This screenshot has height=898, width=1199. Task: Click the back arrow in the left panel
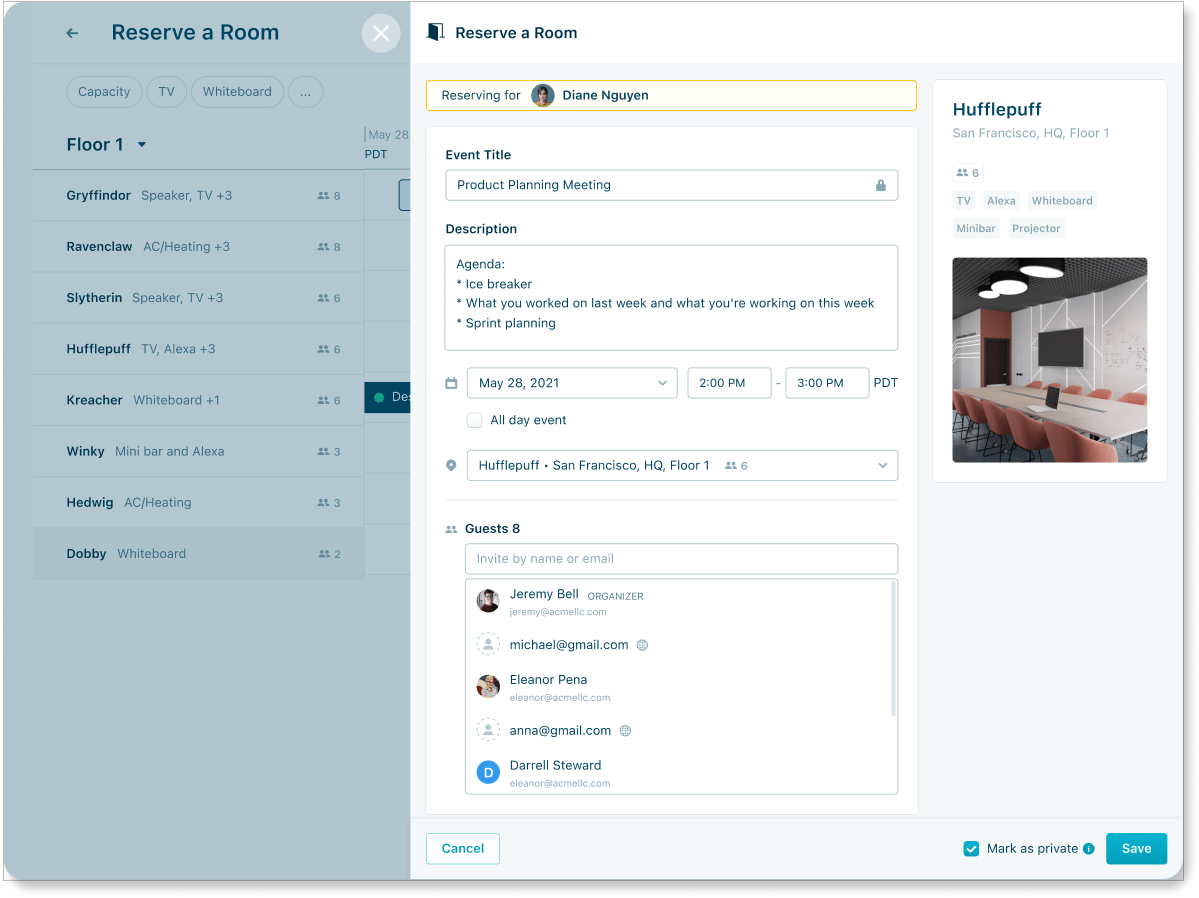pyautogui.click(x=71, y=32)
